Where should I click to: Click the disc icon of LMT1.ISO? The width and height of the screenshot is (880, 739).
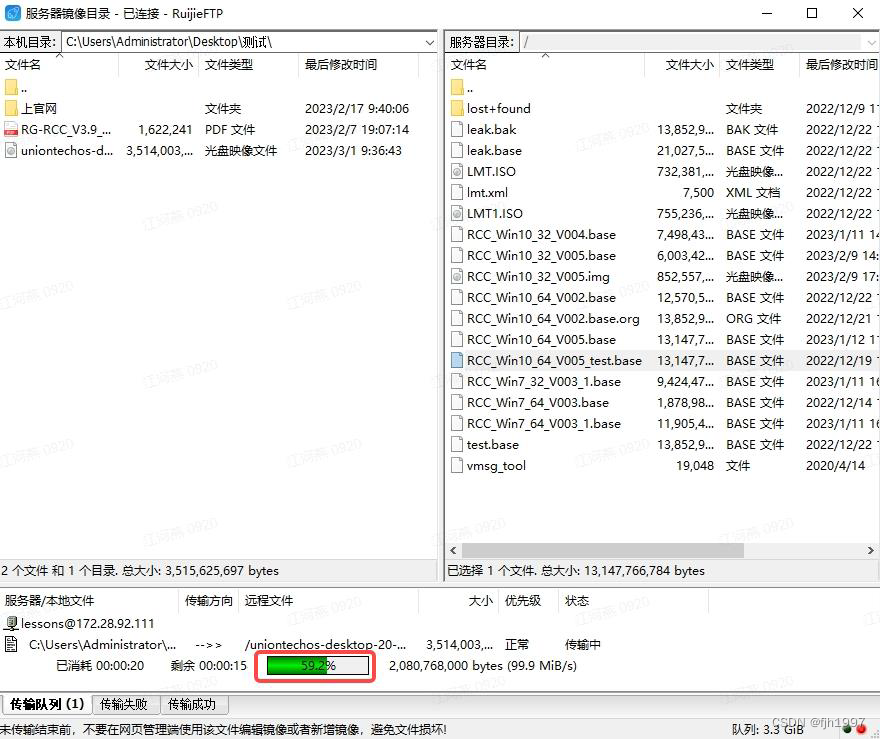457,213
